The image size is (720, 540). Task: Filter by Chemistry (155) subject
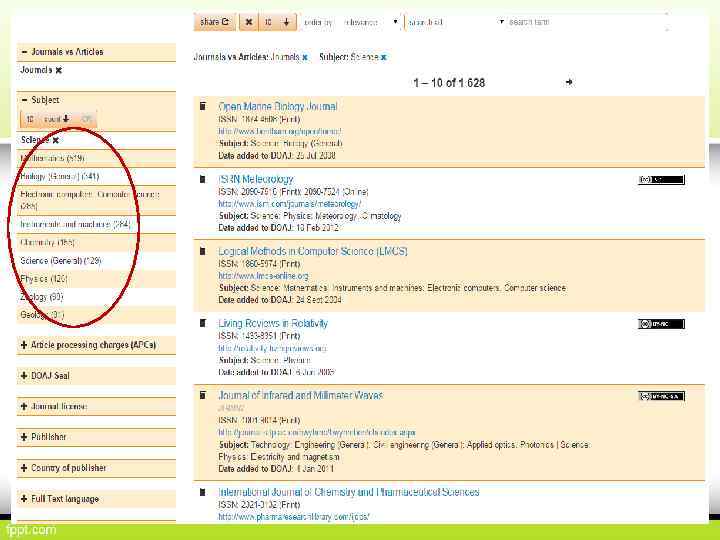point(47,242)
